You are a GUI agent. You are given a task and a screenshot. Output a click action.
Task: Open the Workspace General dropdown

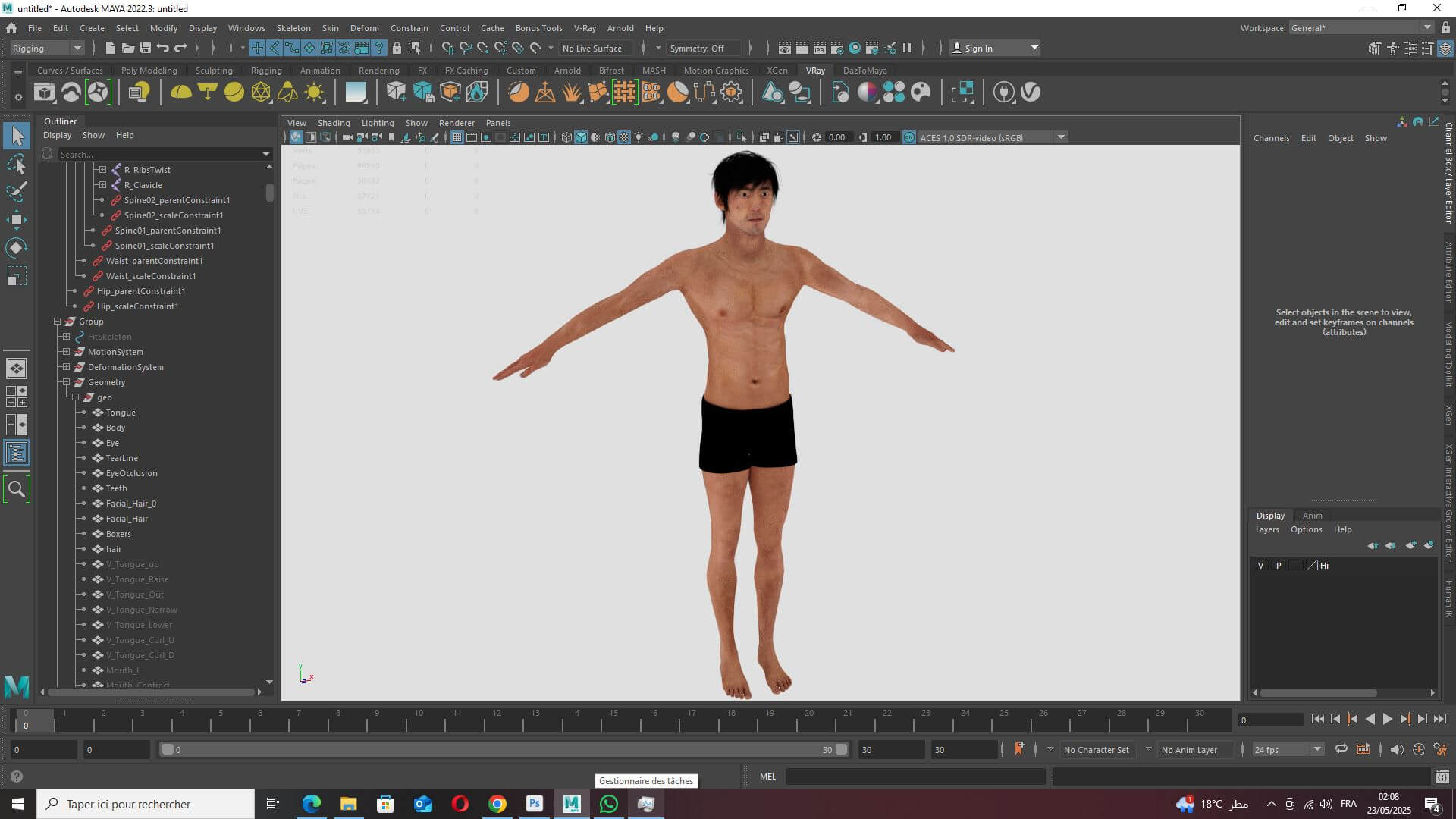tap(1361, 28)
